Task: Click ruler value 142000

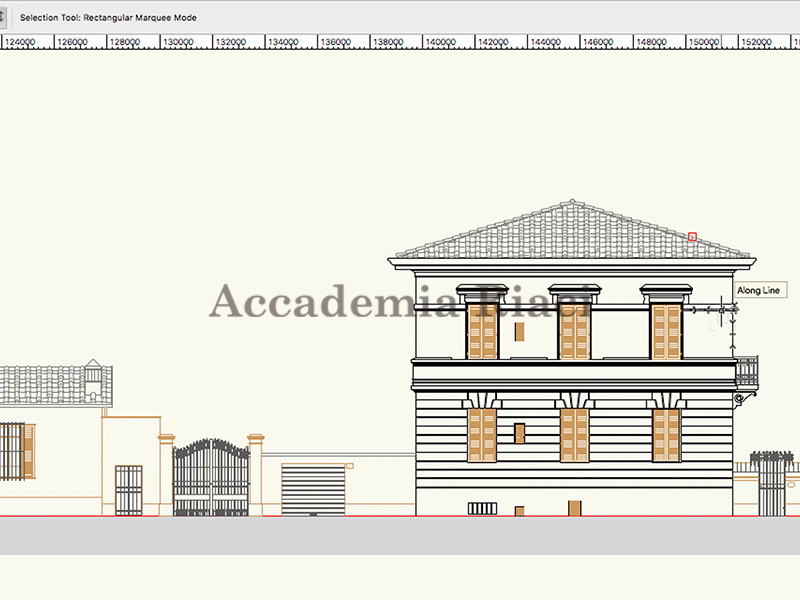Action: 493,42
